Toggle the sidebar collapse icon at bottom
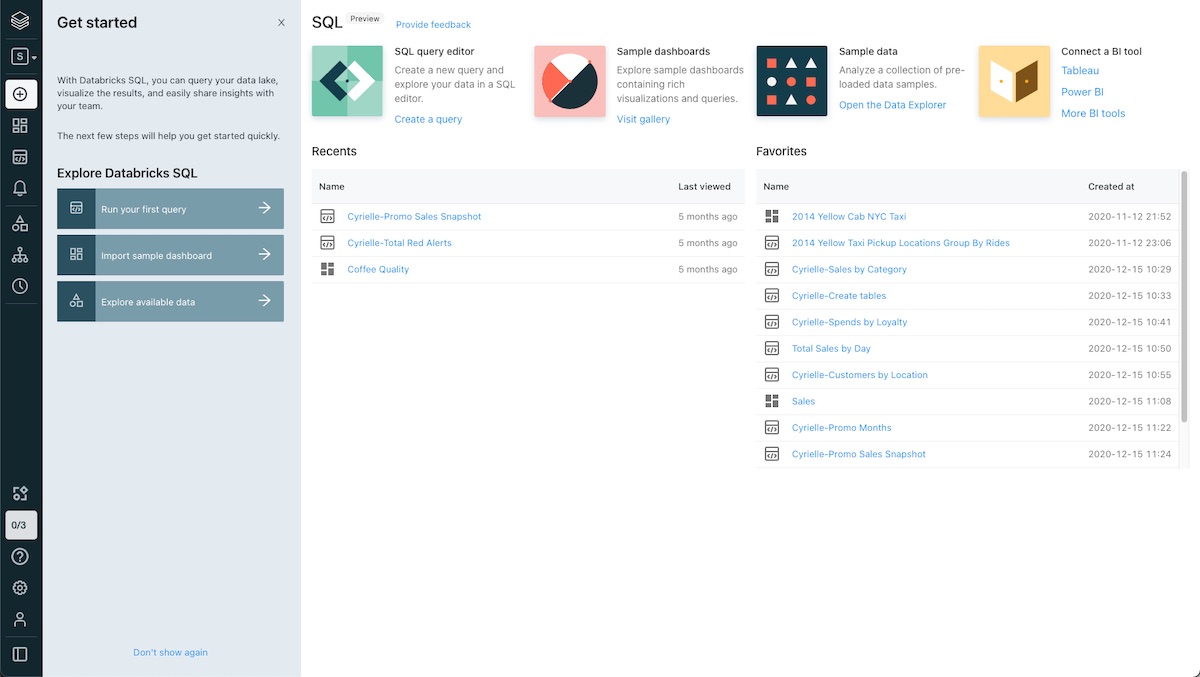Screen dimensions: 1200x677 (20, 654)
